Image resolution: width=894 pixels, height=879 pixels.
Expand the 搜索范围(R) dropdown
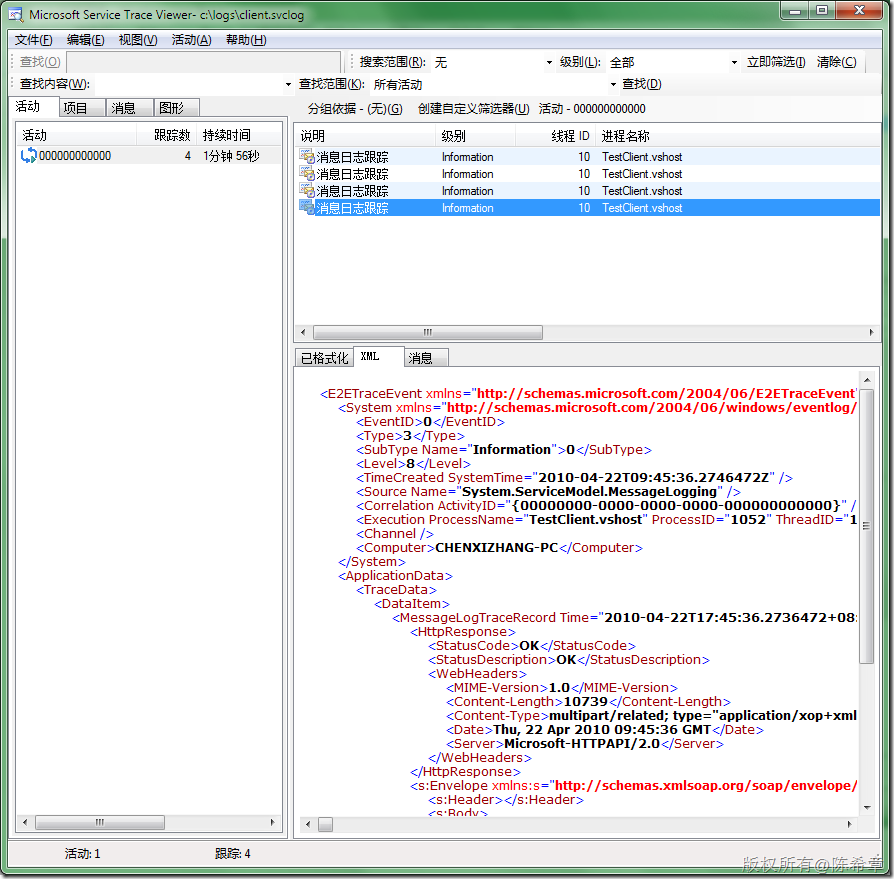click(x=549, y=62)
